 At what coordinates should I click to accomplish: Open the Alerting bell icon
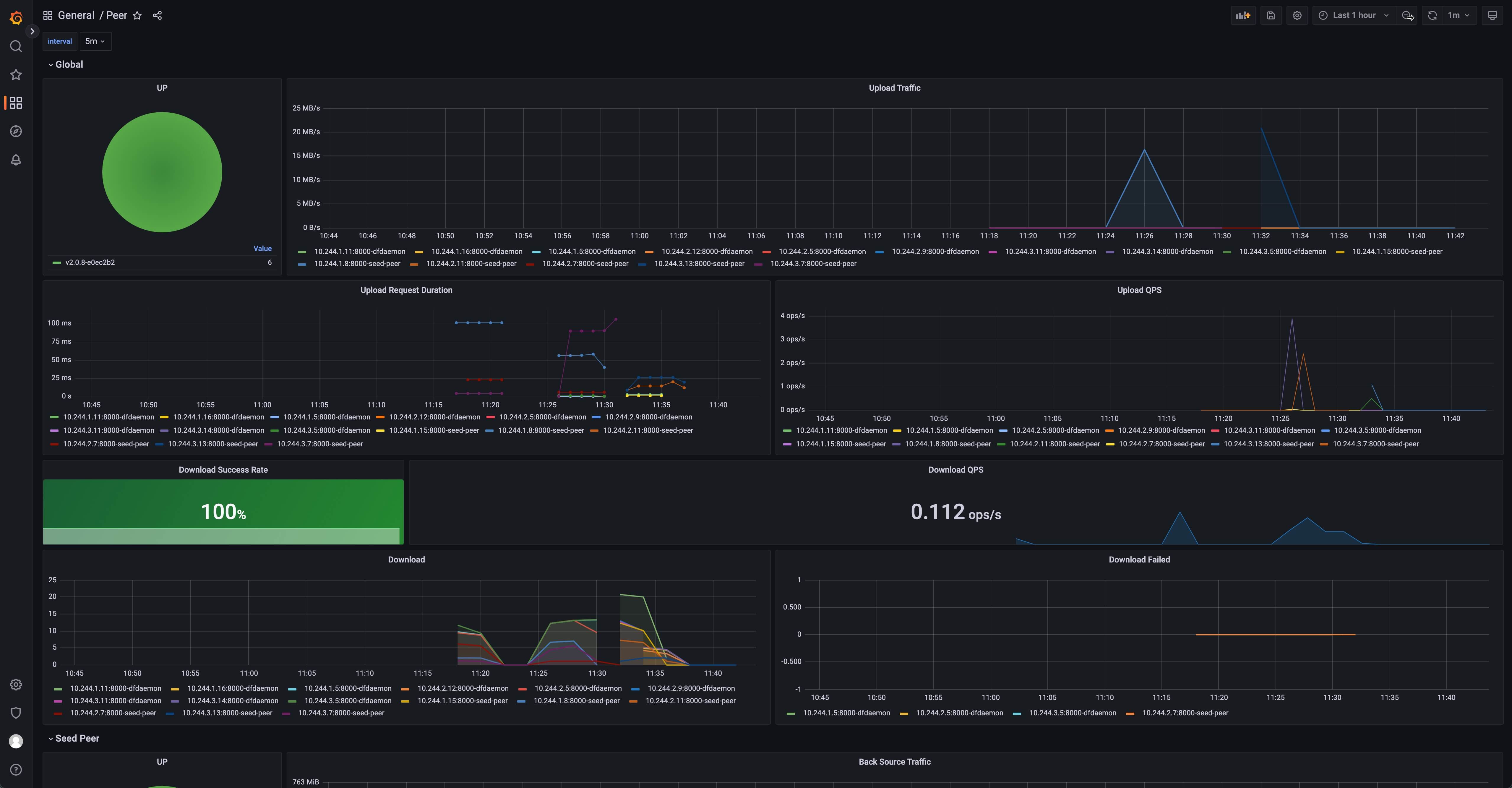(x=16, y=160)
